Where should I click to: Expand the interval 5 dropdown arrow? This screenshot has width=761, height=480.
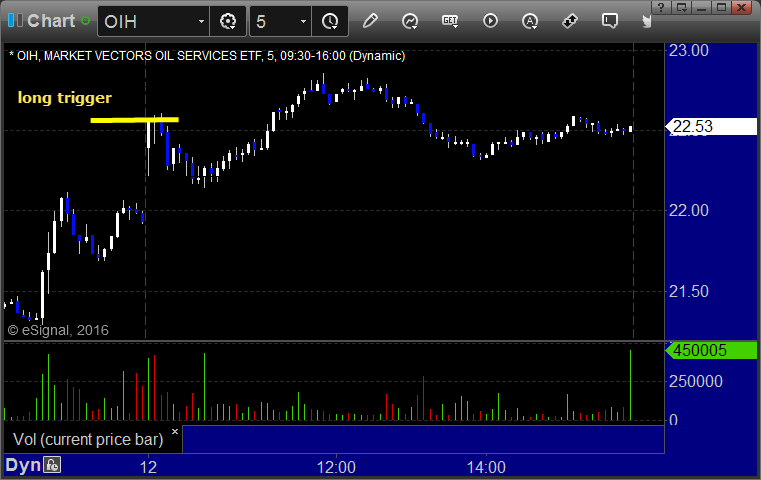pyautogui.click(x=303, y=21)
